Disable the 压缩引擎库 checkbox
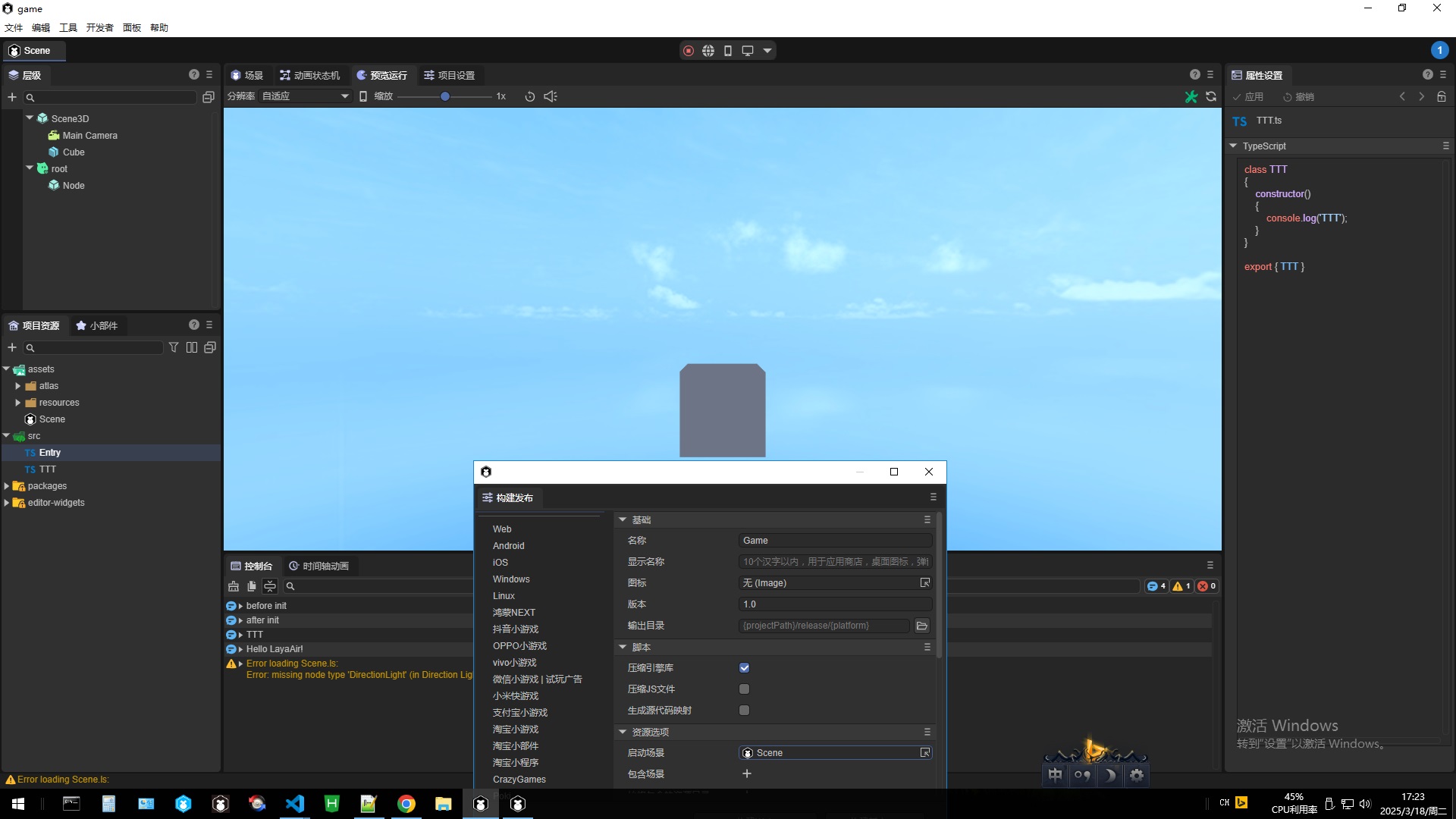This screenshot has height=819, width=1456. [x=744, y=668]
